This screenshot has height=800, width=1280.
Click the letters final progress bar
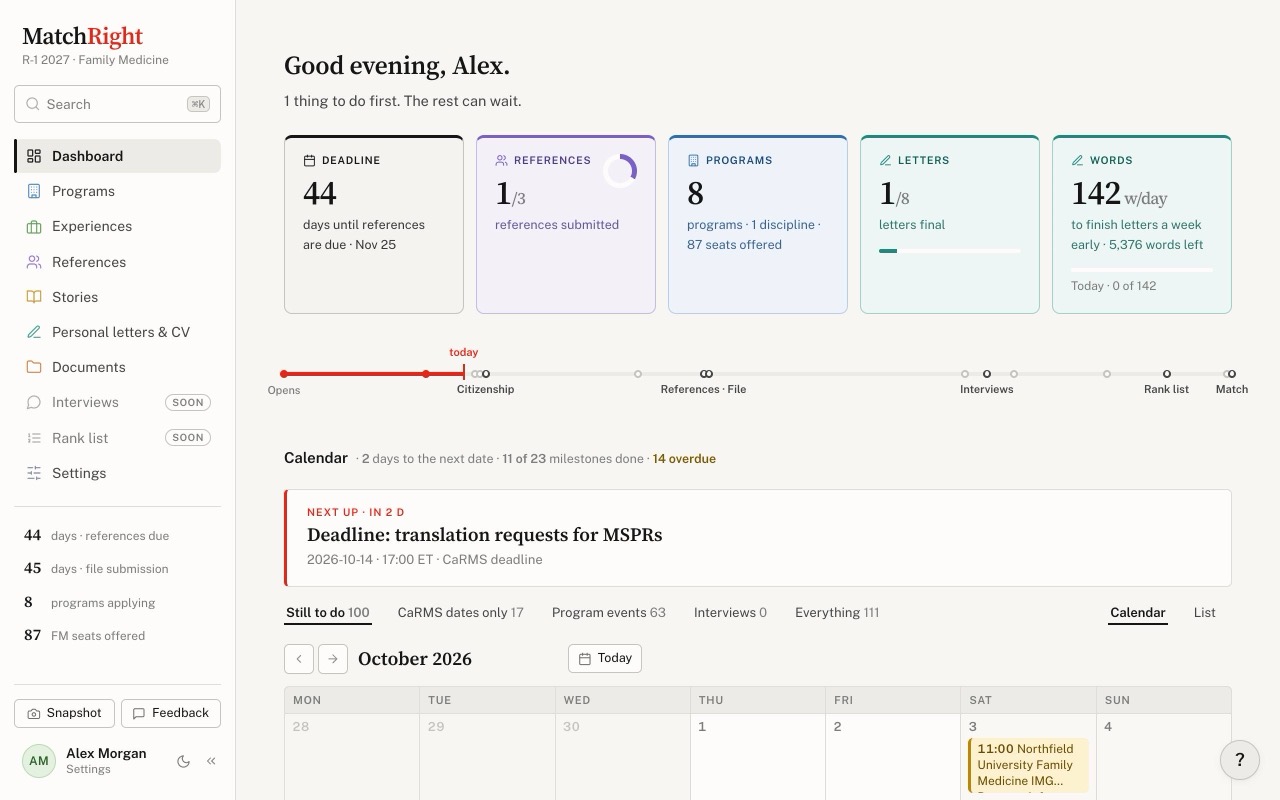[949, 251]
